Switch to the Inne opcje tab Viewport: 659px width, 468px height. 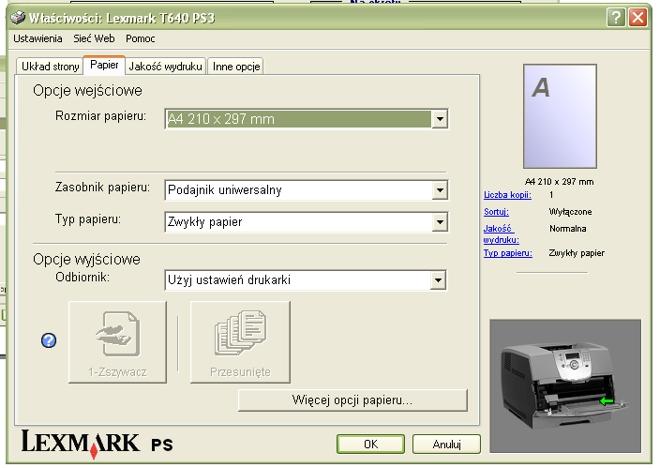(x=236, y=66)
